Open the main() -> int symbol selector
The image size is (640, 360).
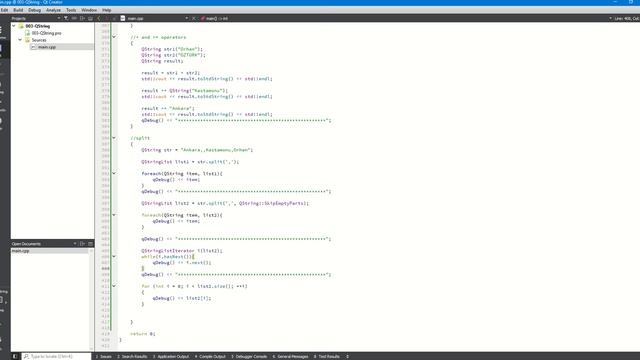[x=216, y=18]
